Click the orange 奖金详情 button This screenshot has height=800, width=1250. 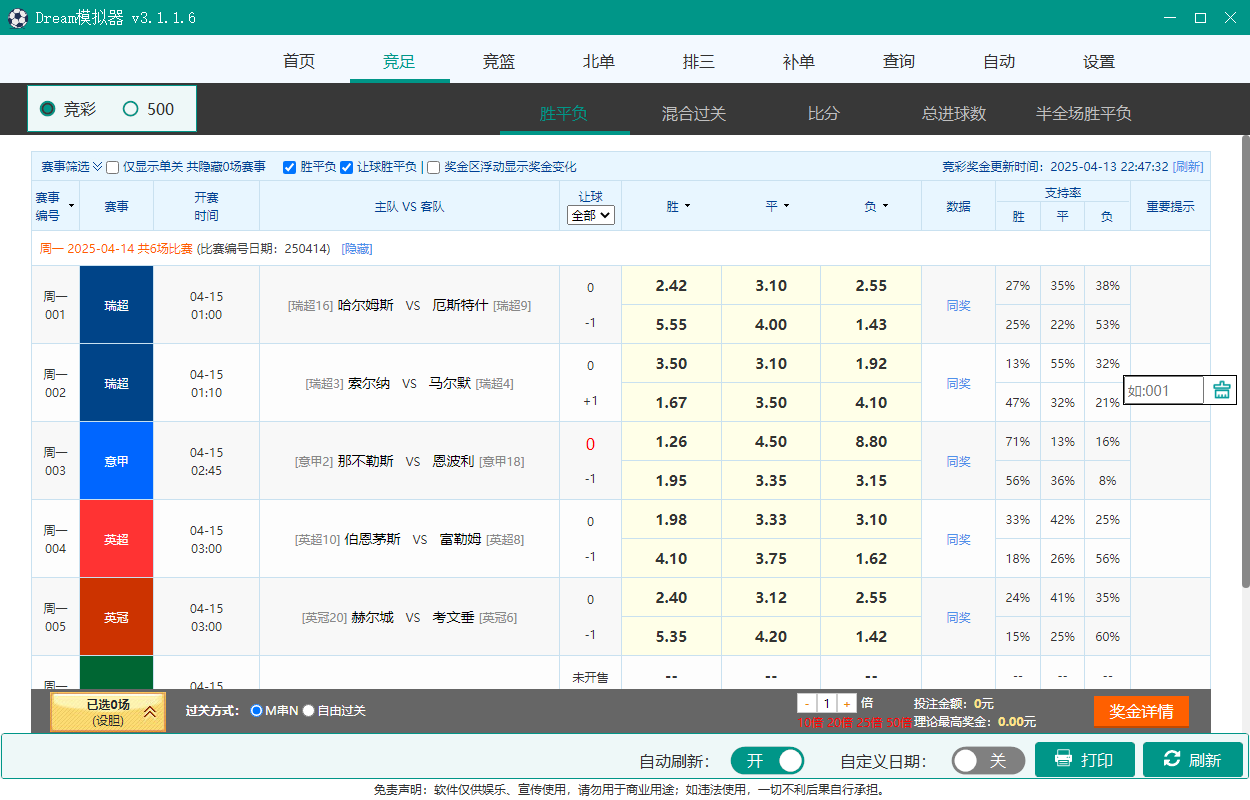click(x=1141, y=711)
